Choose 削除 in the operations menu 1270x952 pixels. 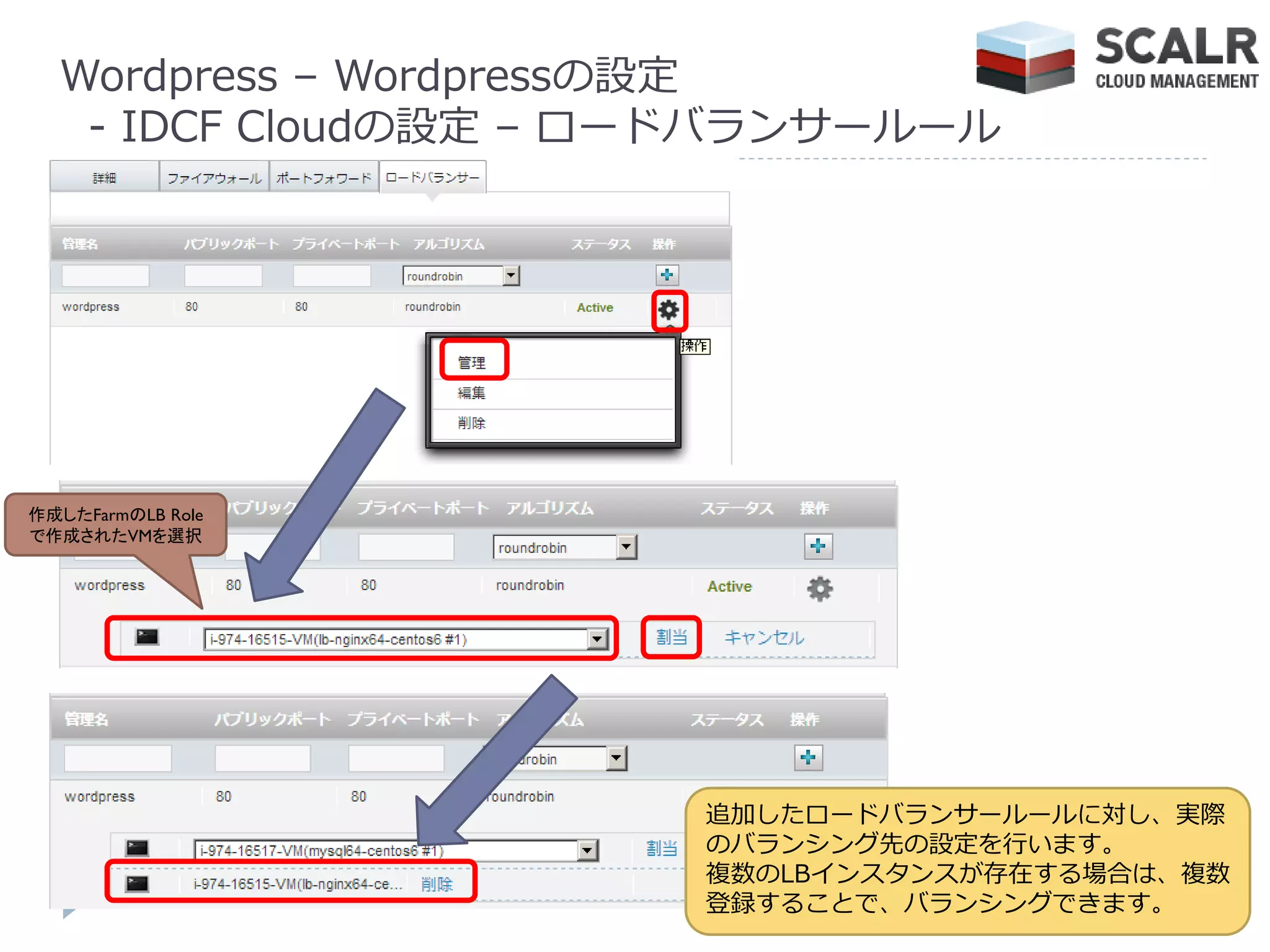point(472,423)
